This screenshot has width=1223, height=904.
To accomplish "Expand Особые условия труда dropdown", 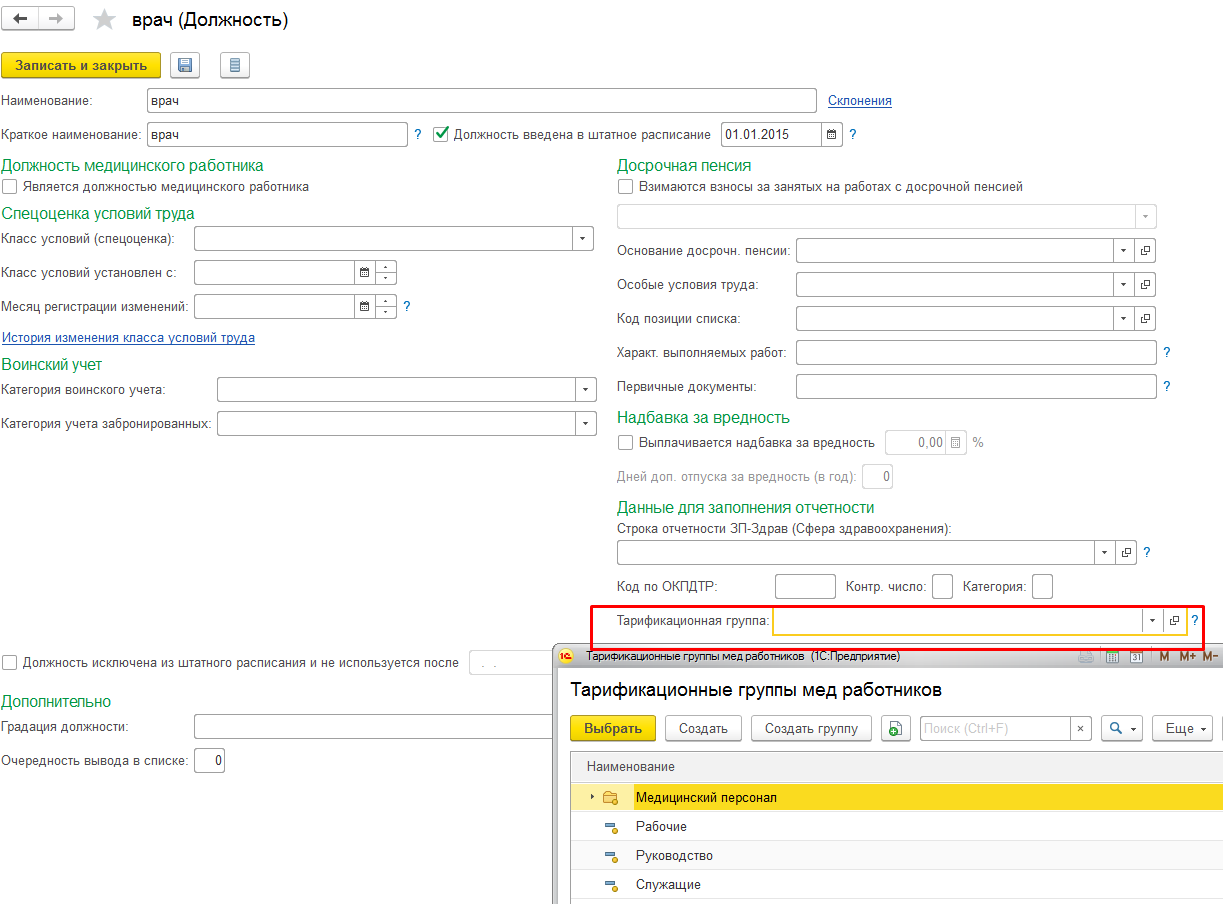I will tap(1124, 285).
